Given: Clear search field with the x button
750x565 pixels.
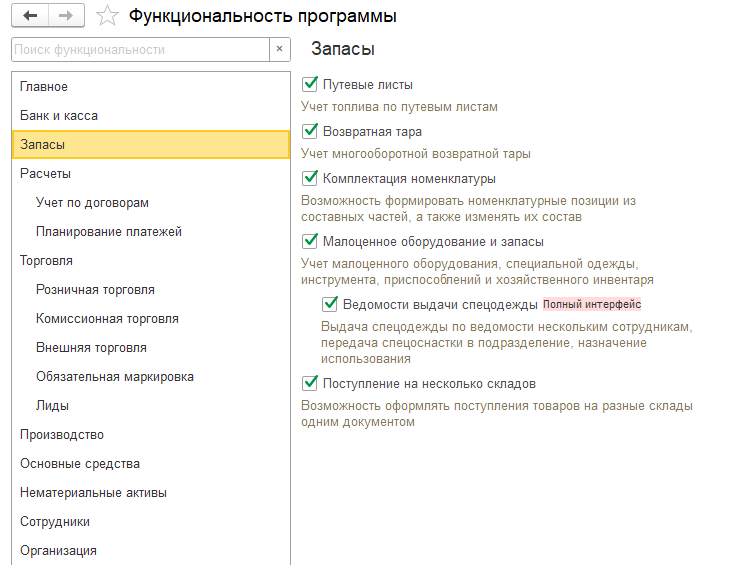Looking at the screenshot, I should pyautogui.click(x=280, y=49).
